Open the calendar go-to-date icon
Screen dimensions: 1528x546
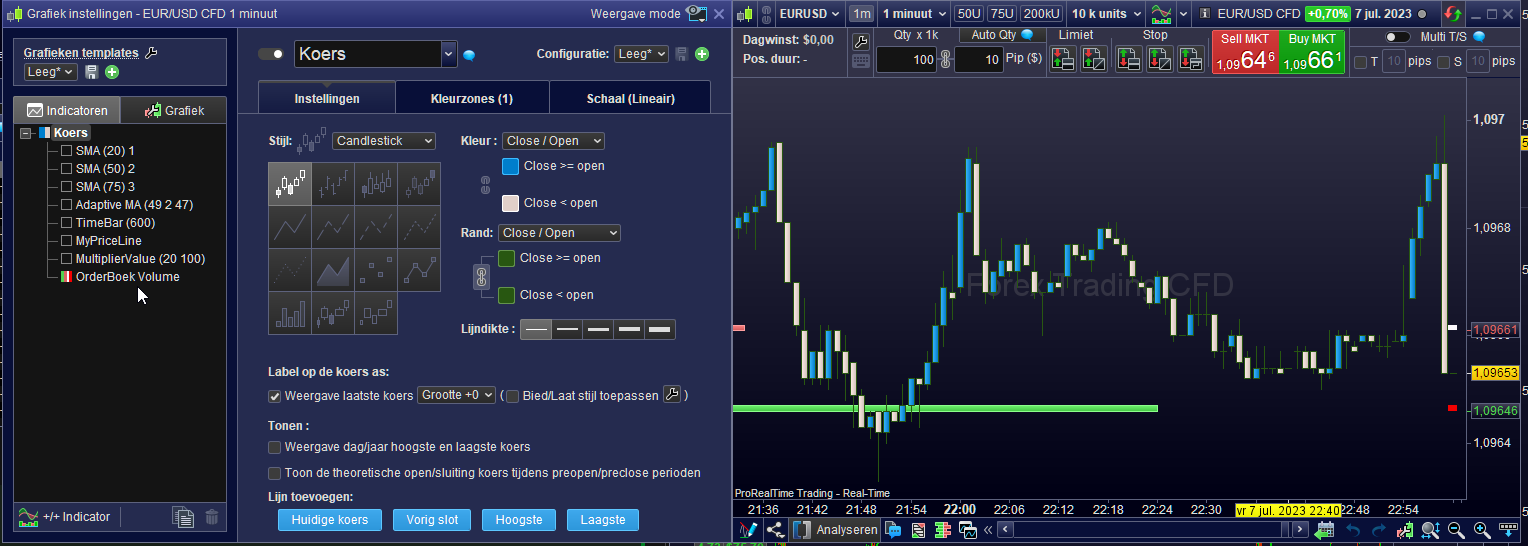pyautogui.click(x=1326, y=530)
